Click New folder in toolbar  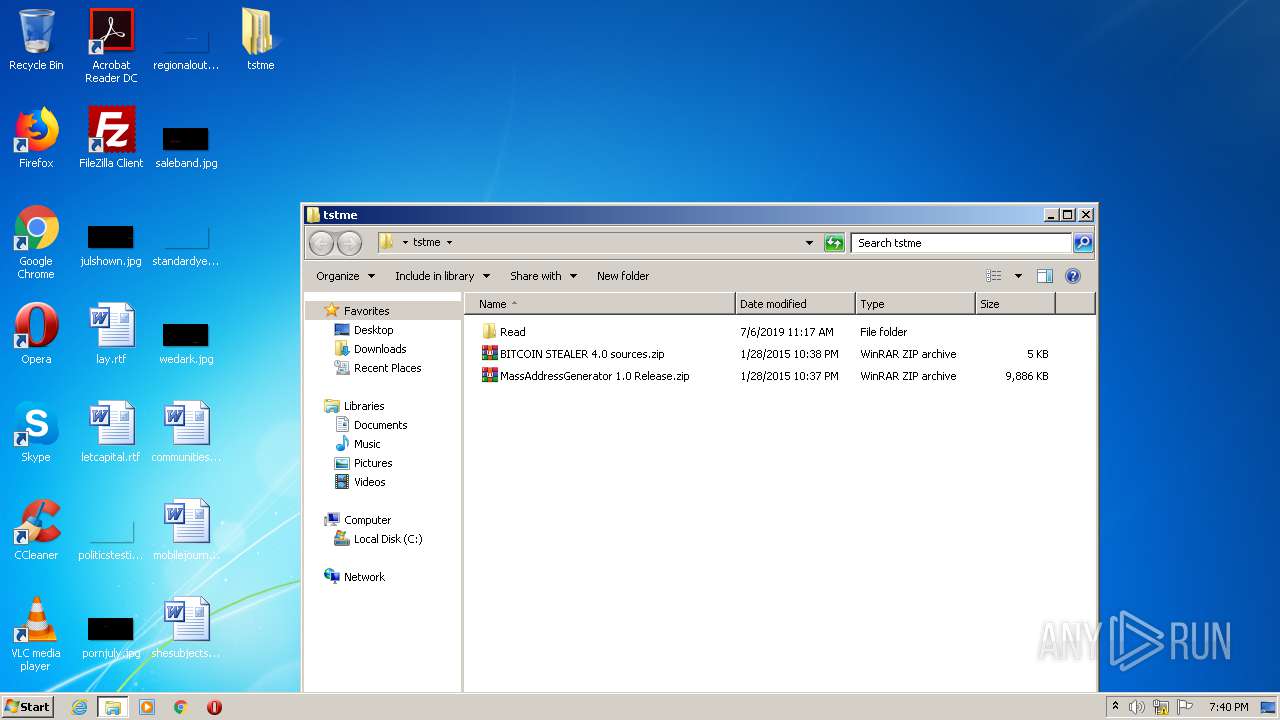pos(623,276)
